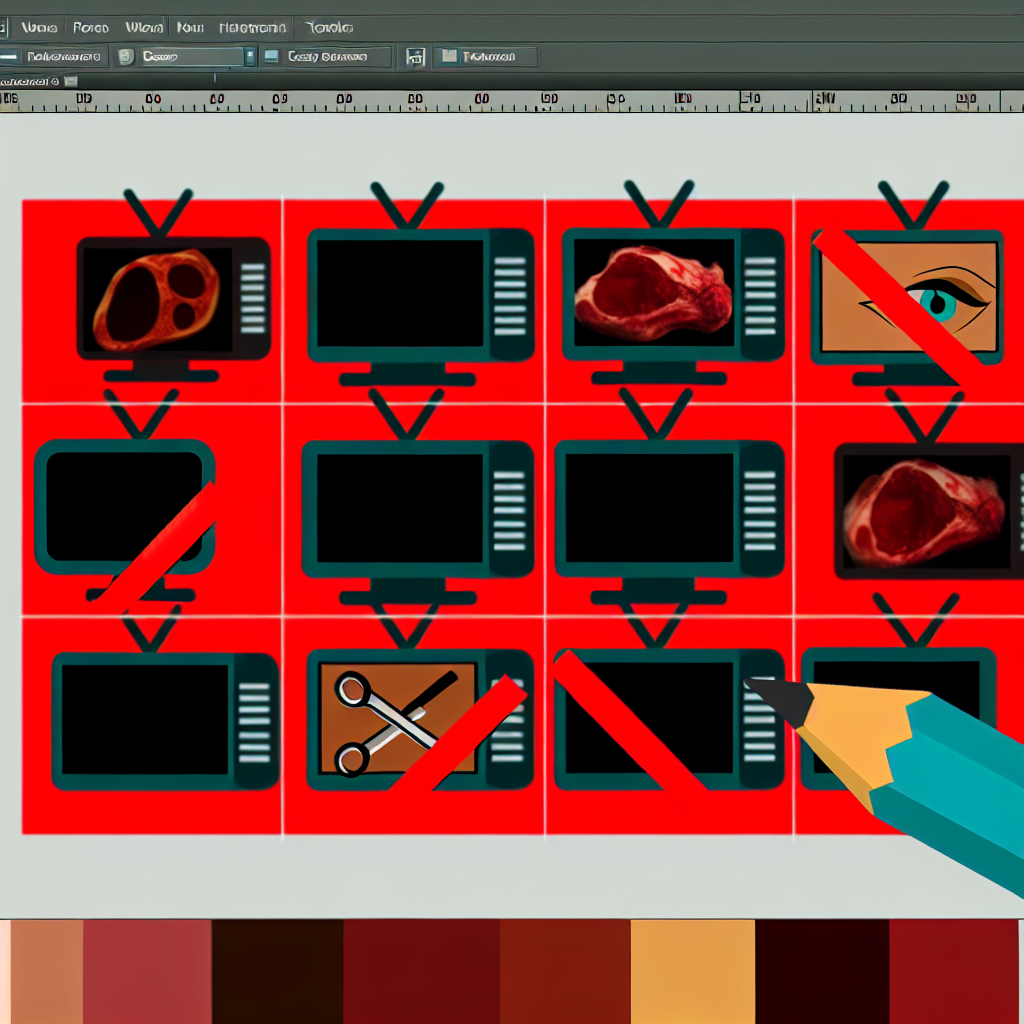Click the steak TV in the middle row

click(x=924, y=510)
